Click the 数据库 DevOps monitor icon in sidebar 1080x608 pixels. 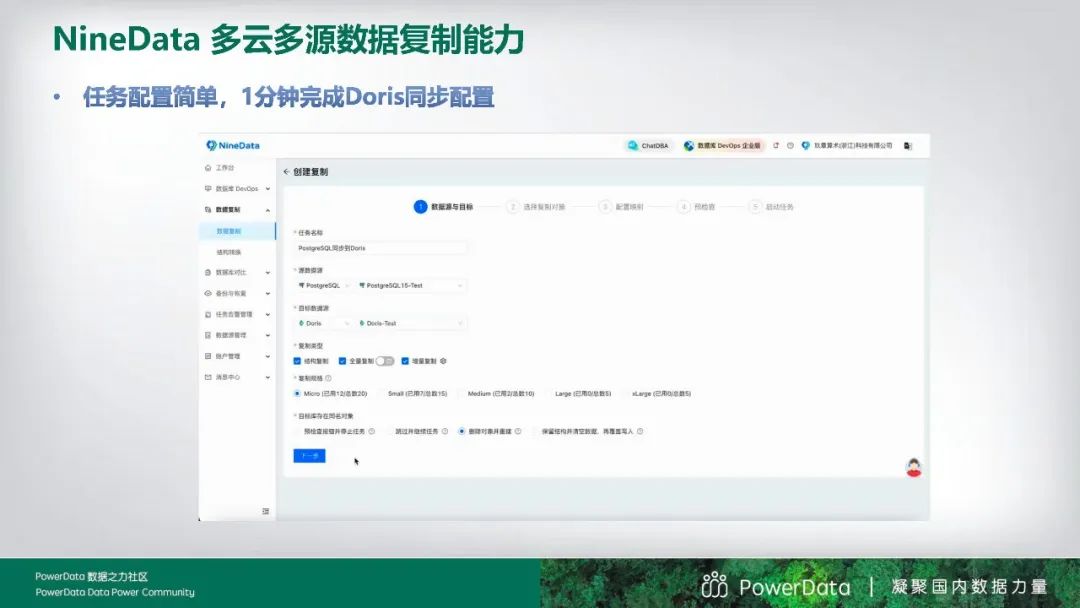point(208,189)
